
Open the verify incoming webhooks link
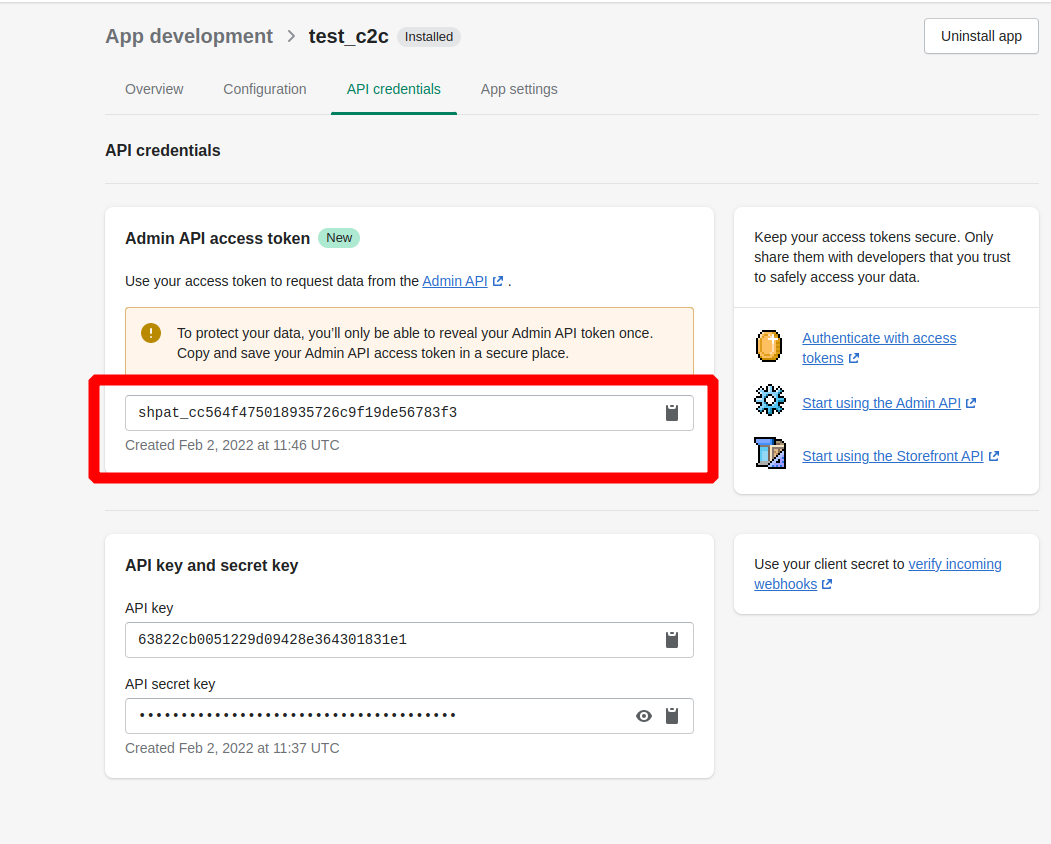pyautogui.click(x=954, y=564)
